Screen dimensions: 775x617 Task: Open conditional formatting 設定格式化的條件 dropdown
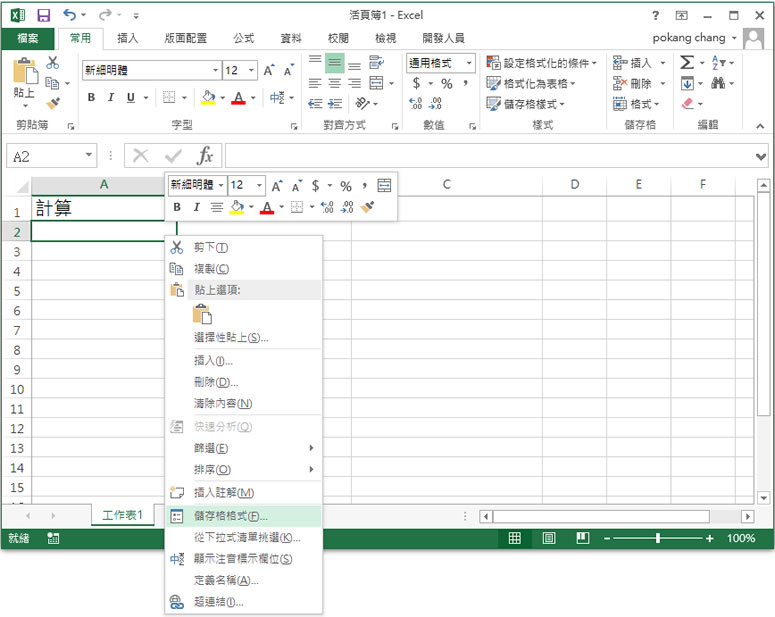point(542,63)
